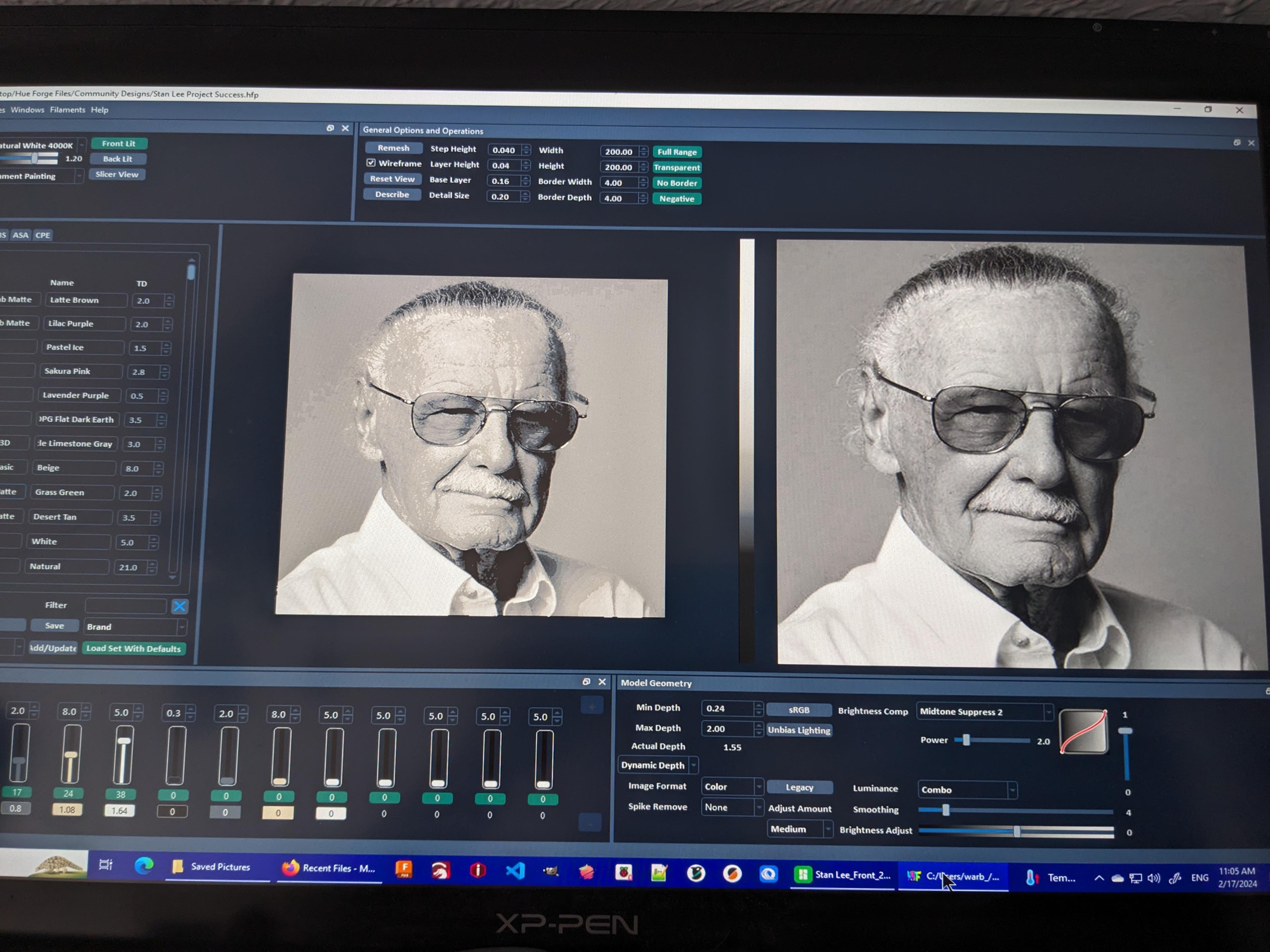Toggle the Negative option
Screen dimensions: 1270x952
click(x=677, y=199)
